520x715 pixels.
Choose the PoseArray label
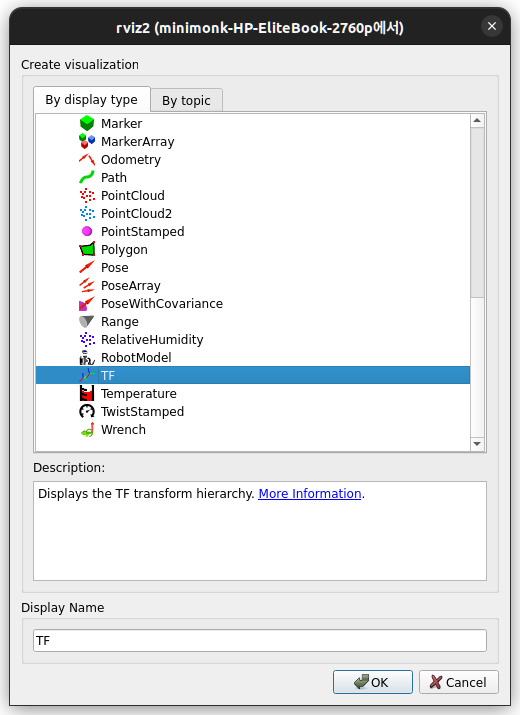[x=131, y=285]
